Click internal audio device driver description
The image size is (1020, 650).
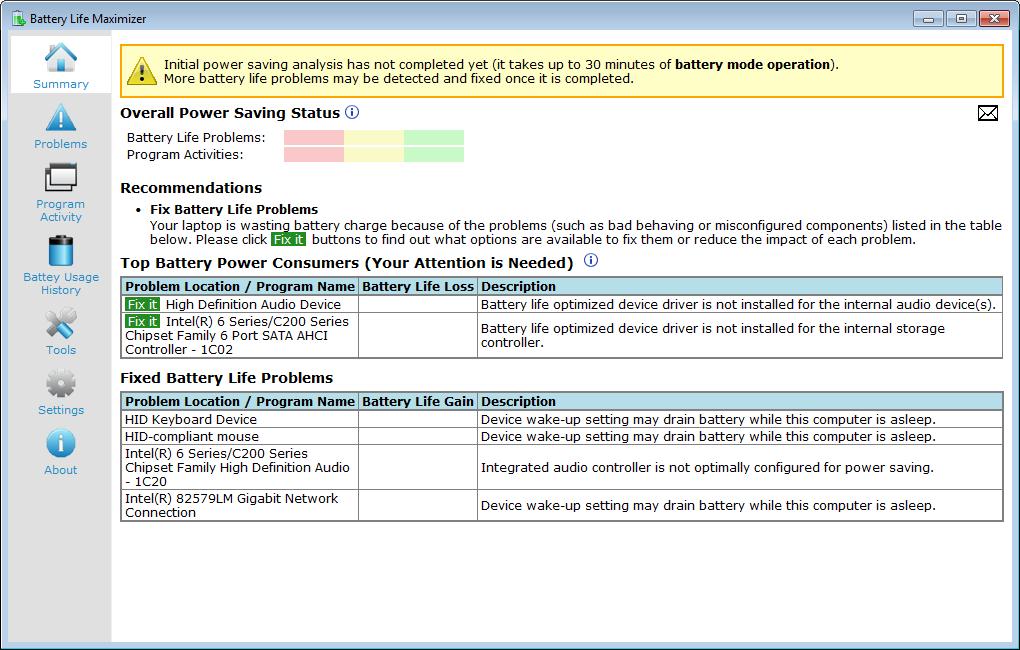click(x=738, y=304)
